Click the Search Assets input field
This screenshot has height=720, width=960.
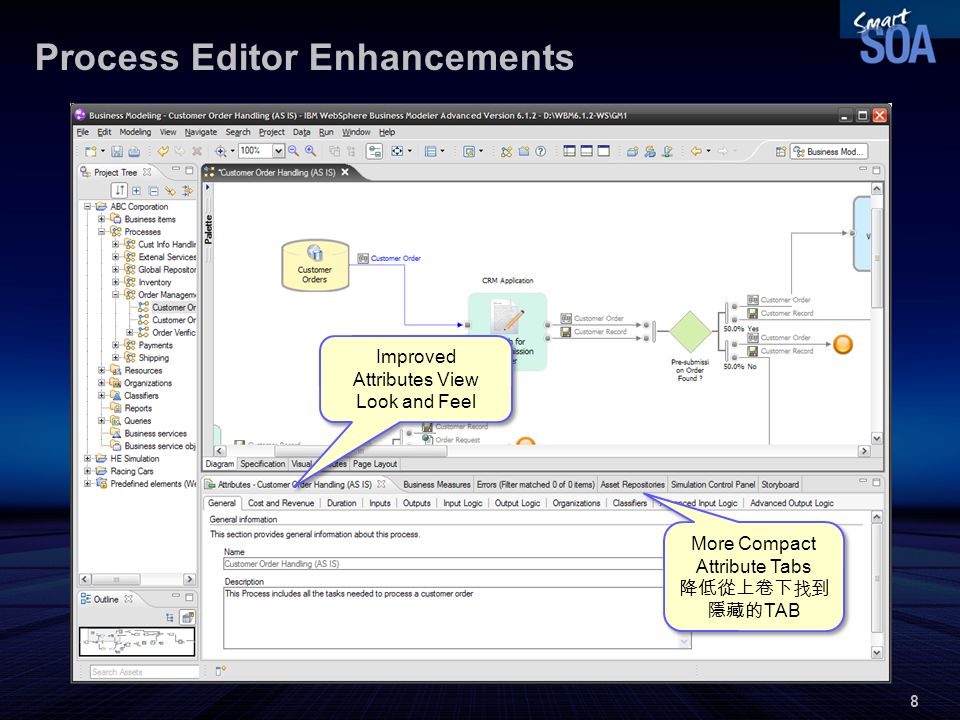tap(144, 672)
